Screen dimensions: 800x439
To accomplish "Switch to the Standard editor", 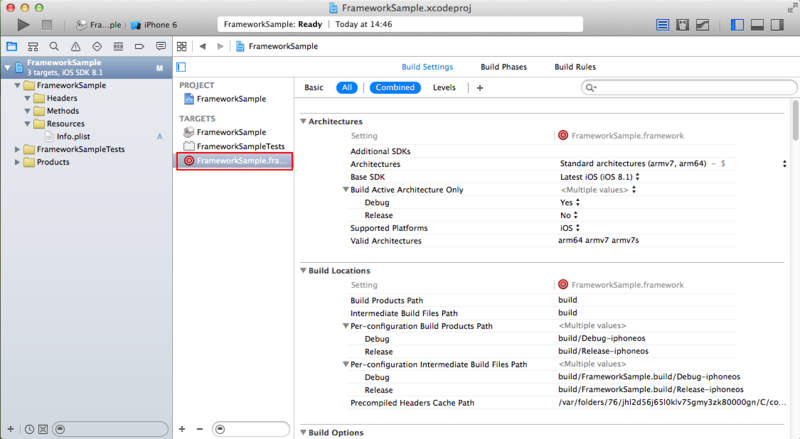I will pos(662,25).
